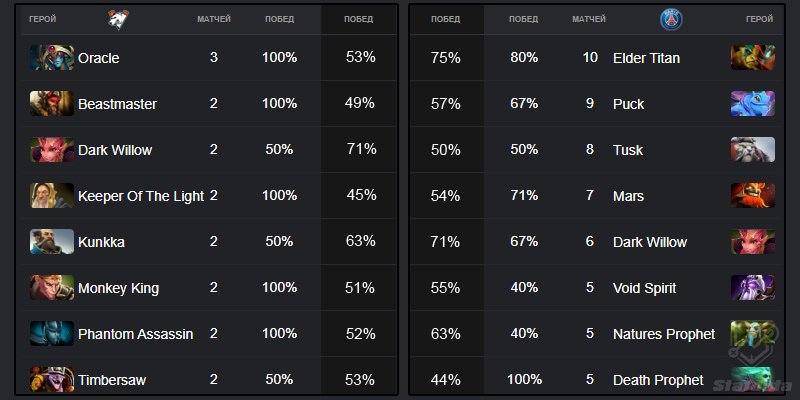Click the Elder Titan hero portrait
Viewport: 800px width, 400px height.
click(x=753, y=58)
